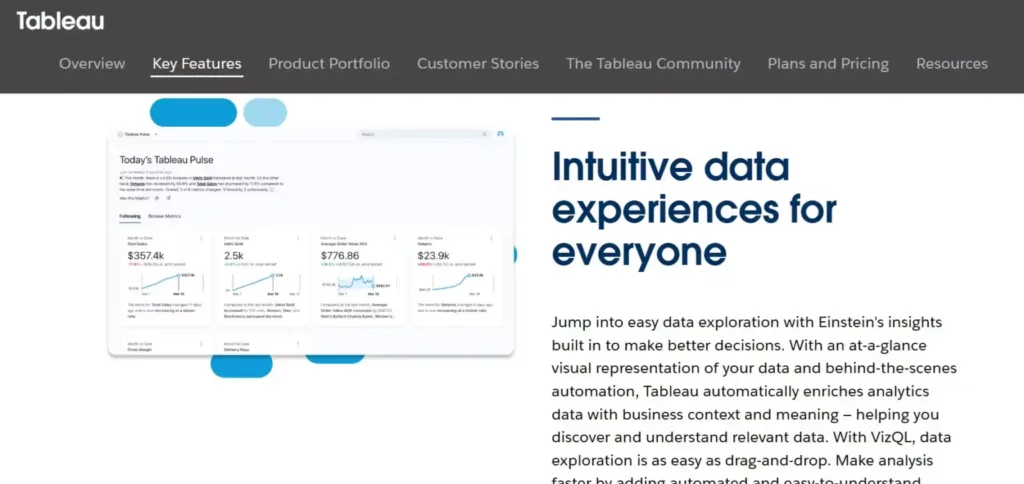The image size is (1024, 484).
Task: Click the 2.5k Units Sold value
Action: [234, 255]
